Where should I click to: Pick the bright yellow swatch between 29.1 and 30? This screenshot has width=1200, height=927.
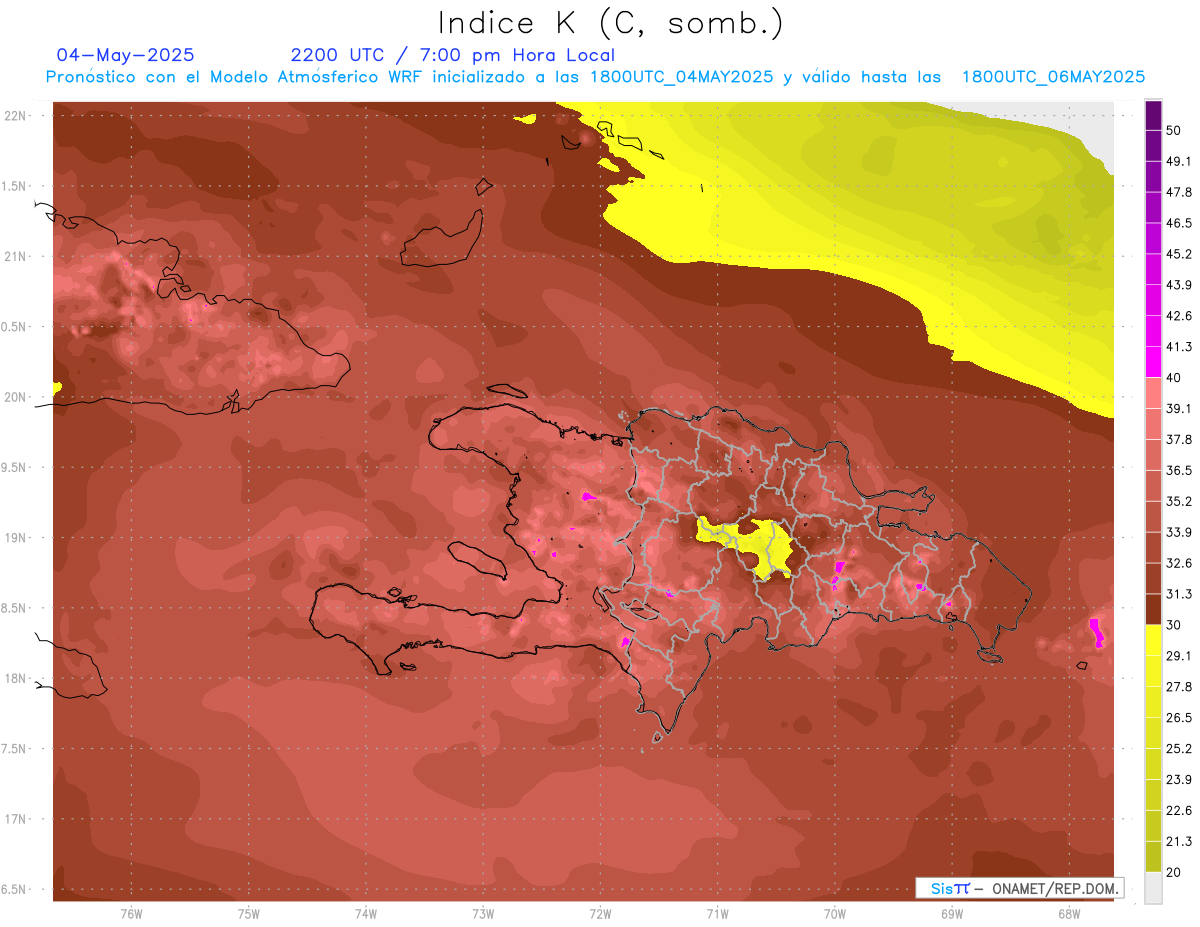[1153, 640]
